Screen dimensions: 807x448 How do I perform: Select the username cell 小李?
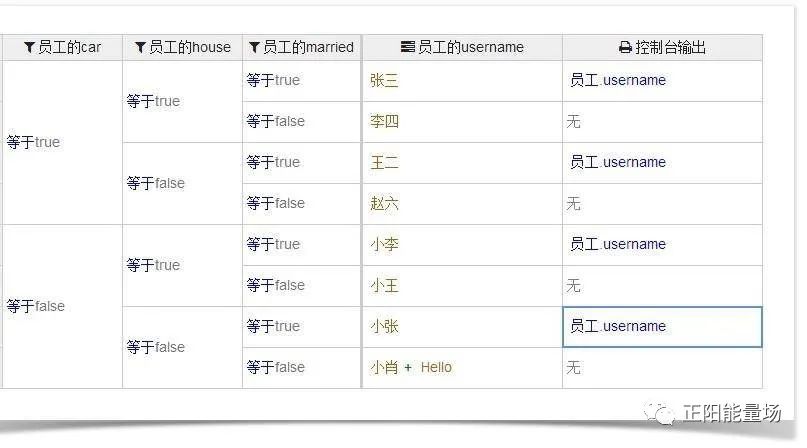(x=384, y=244)
